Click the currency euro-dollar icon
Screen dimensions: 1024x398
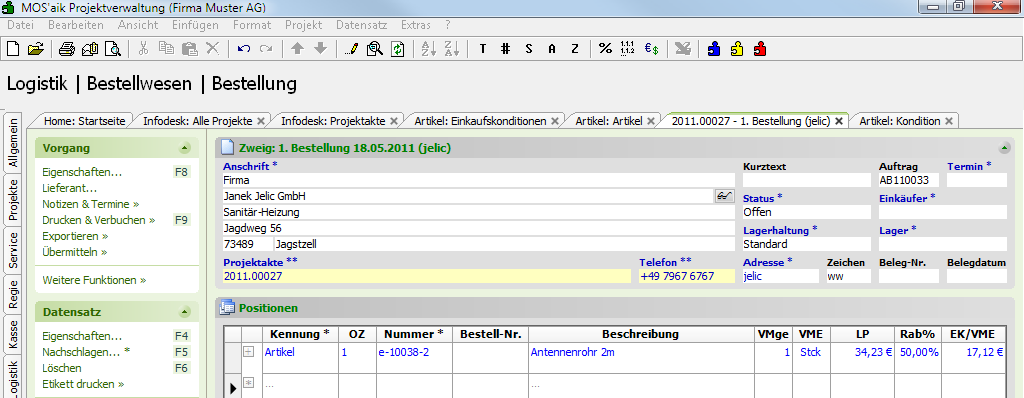click(x=651, y=48)
